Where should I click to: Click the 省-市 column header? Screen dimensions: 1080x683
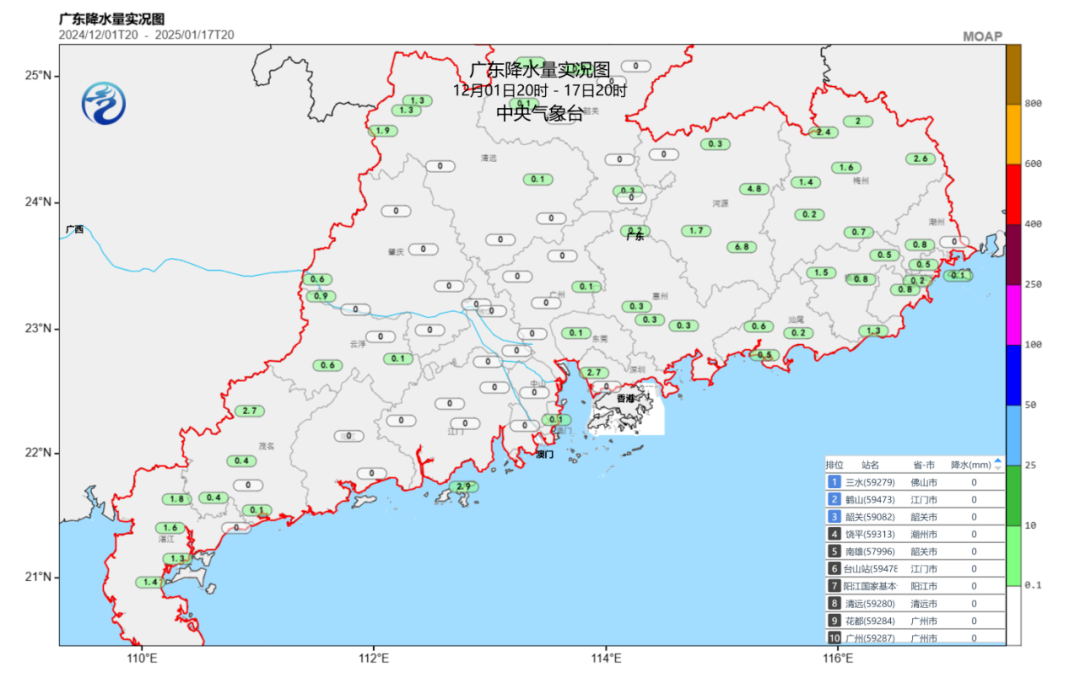coord(923,465)
